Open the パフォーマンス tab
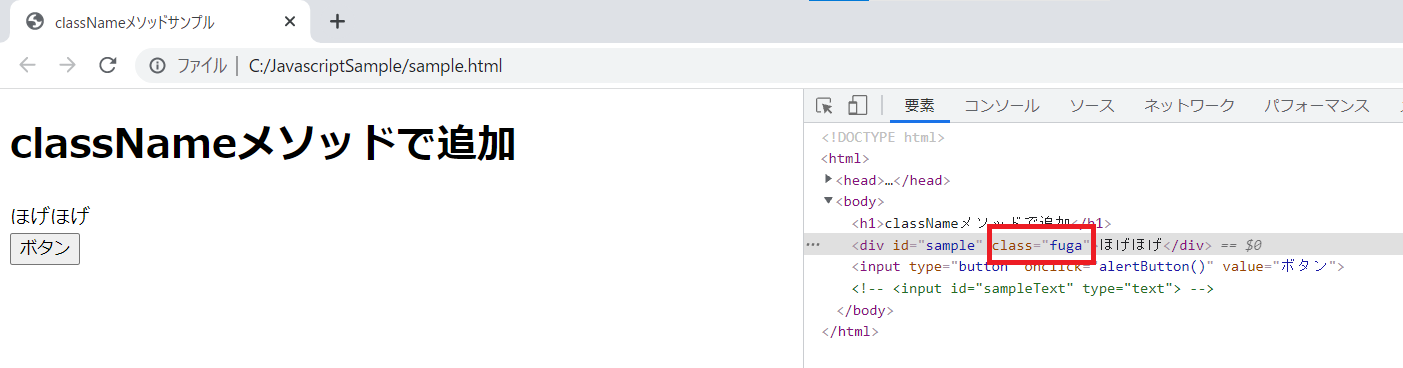Image resolution: width=1403 pixels, height=368 pixels. click(x=1316, y=106)
